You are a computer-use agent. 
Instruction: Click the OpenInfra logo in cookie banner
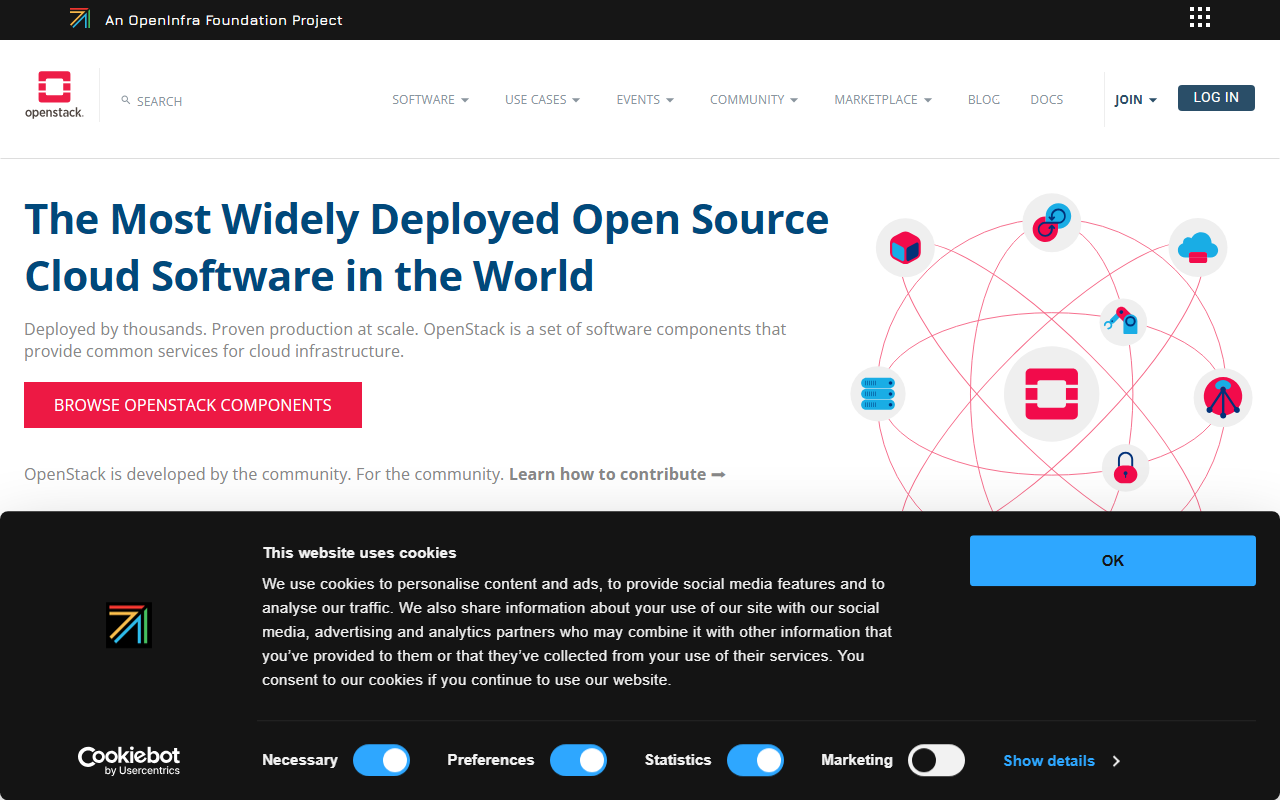click(x=129, y=625)
